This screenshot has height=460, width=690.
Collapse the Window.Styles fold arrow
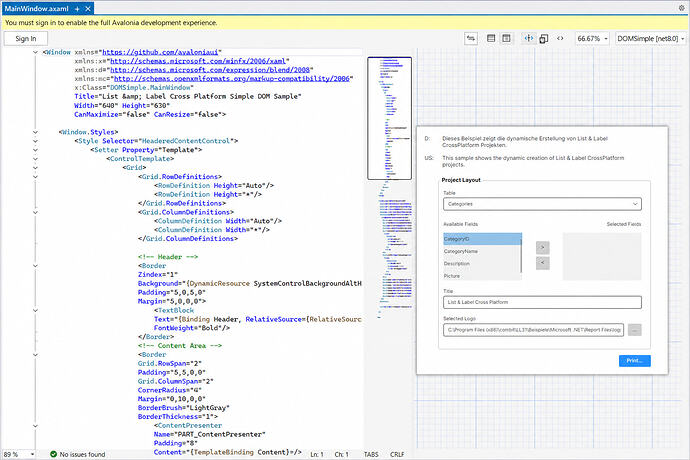(35, 132)
